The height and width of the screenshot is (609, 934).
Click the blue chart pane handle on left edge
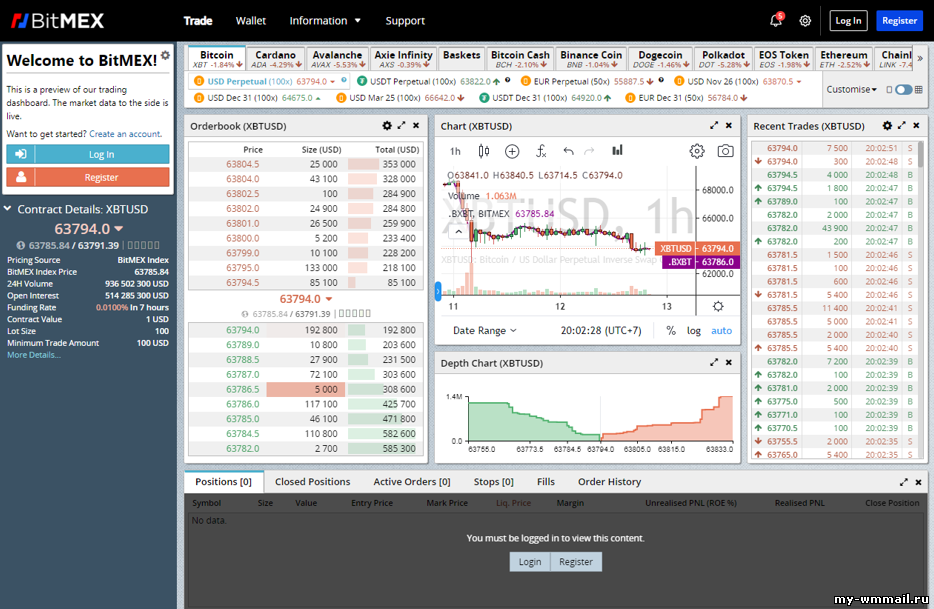coord(438,291)
